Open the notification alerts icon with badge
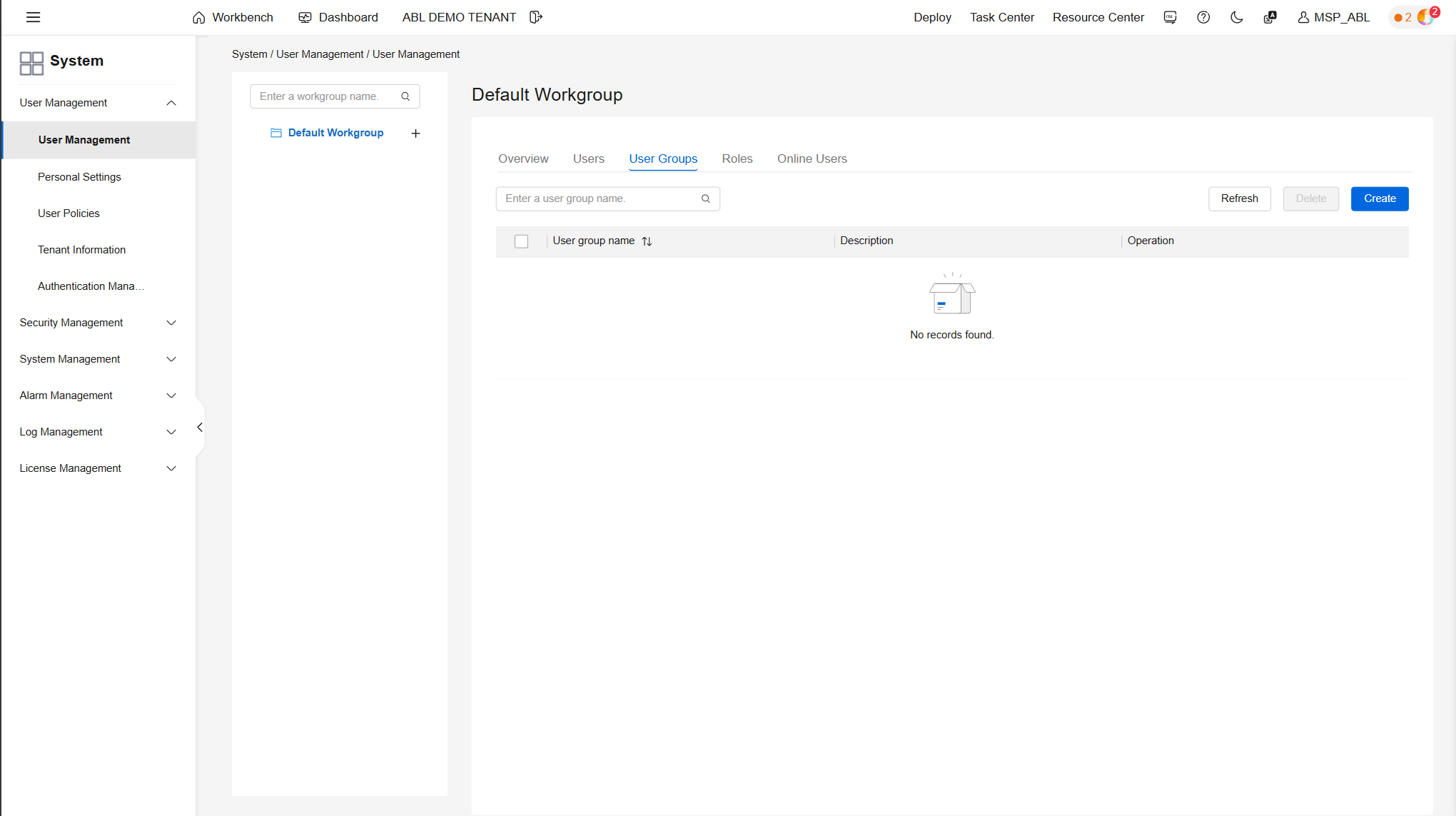 1425,16
